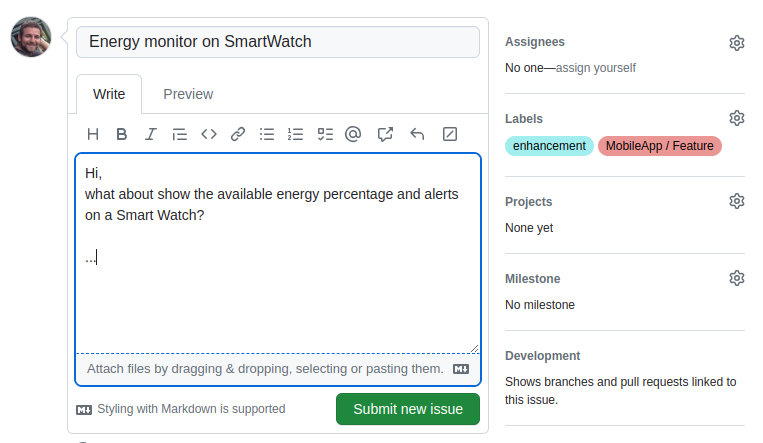
Task: Select the Write tab
Action: tap(109, 94)
